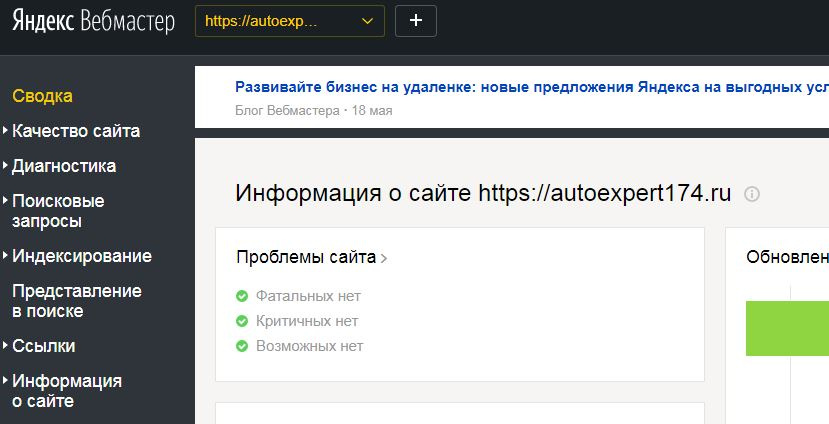Expand Индексирование menu section
Screen dimensions: 829x424
pyautogui.click(x=82, y=256)
